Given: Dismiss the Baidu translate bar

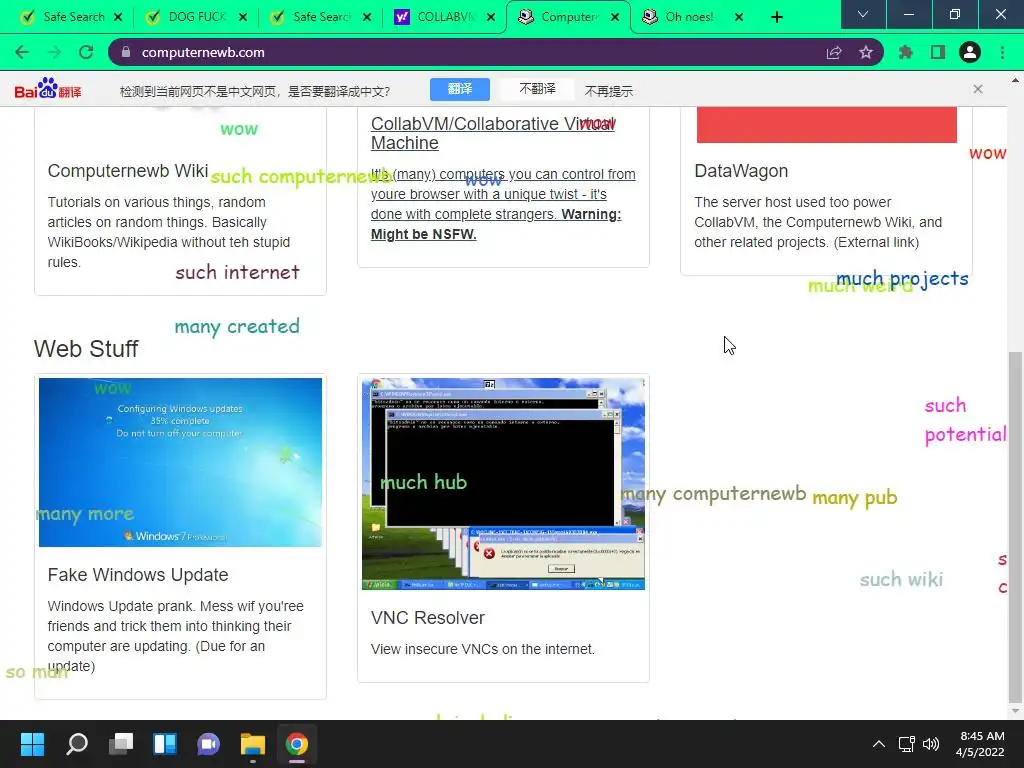Looking at the screenshot, I should pos(978,89).
